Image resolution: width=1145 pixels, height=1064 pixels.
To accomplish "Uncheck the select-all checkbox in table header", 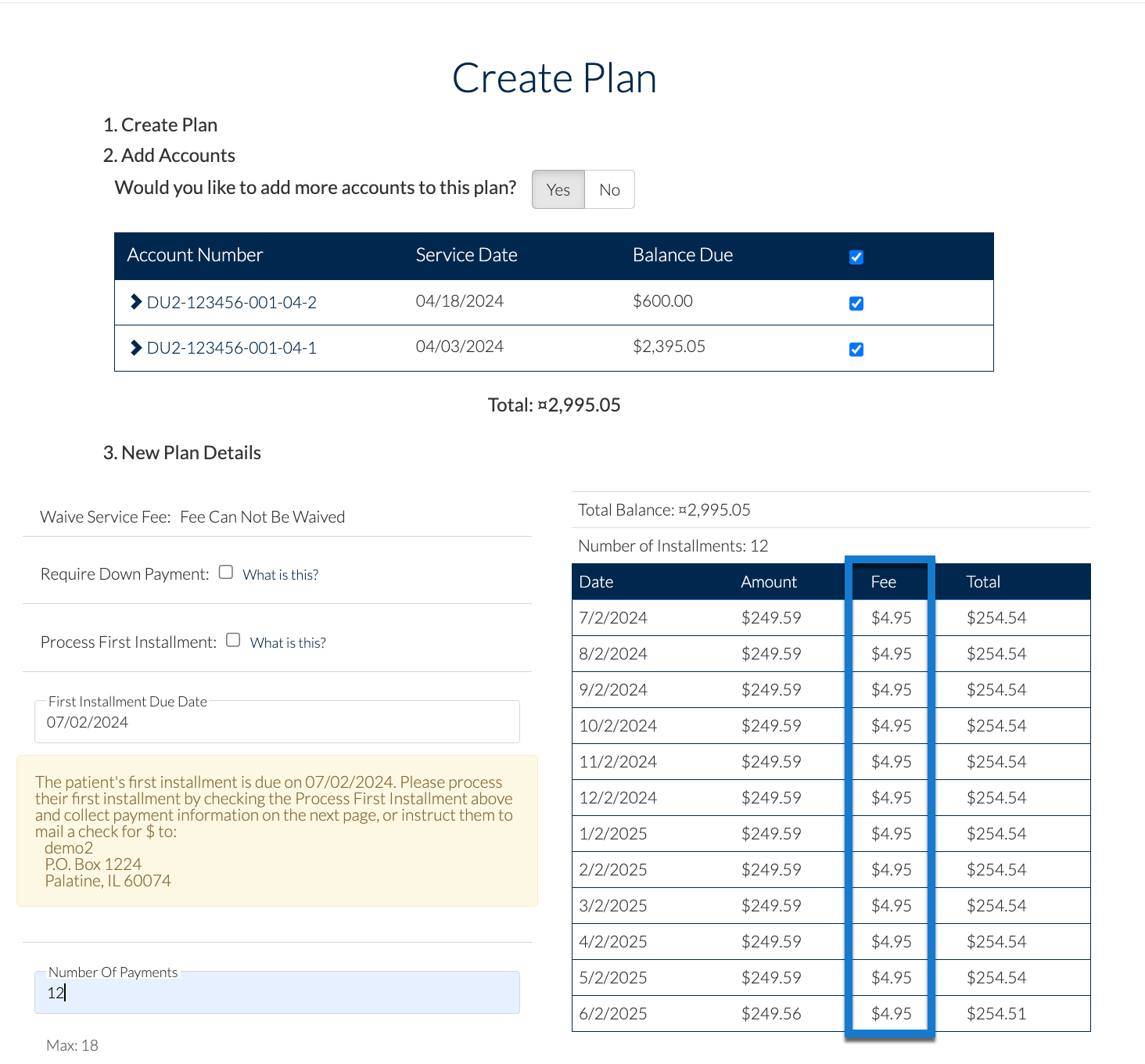I will (x=856, y=257).
